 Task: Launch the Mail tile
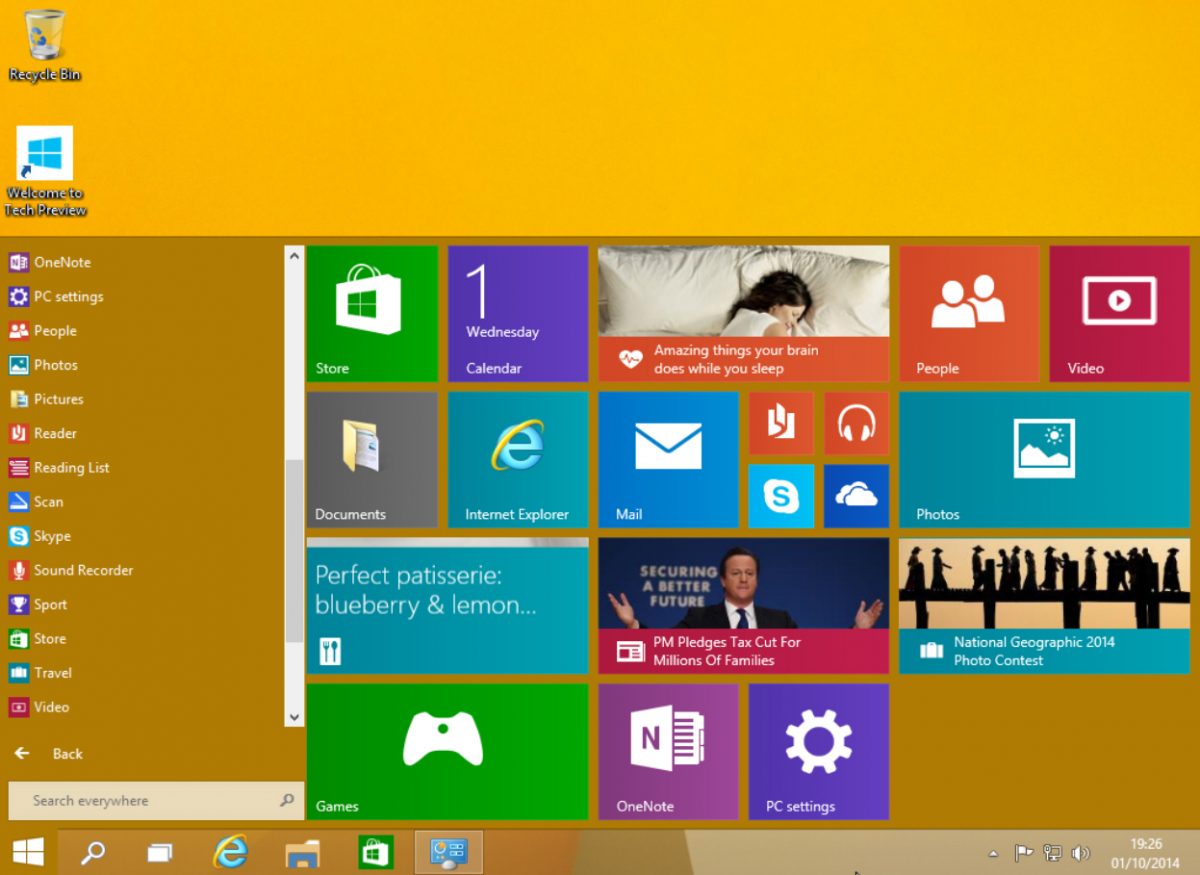point(668,459)
